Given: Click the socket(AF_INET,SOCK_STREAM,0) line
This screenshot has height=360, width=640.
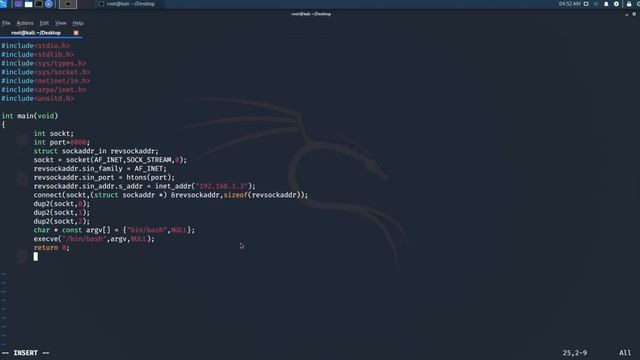Looking at the screenshot, I should coord(110,160).
